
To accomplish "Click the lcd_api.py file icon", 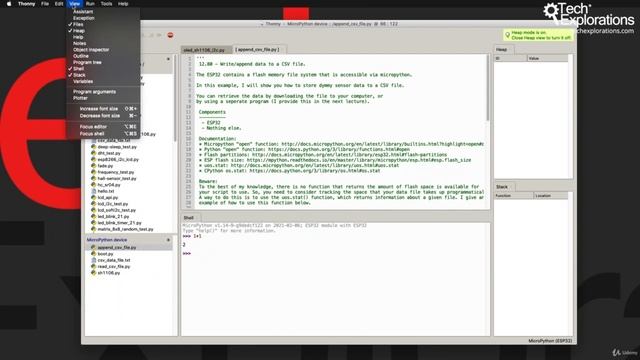I will click(93, 197).
